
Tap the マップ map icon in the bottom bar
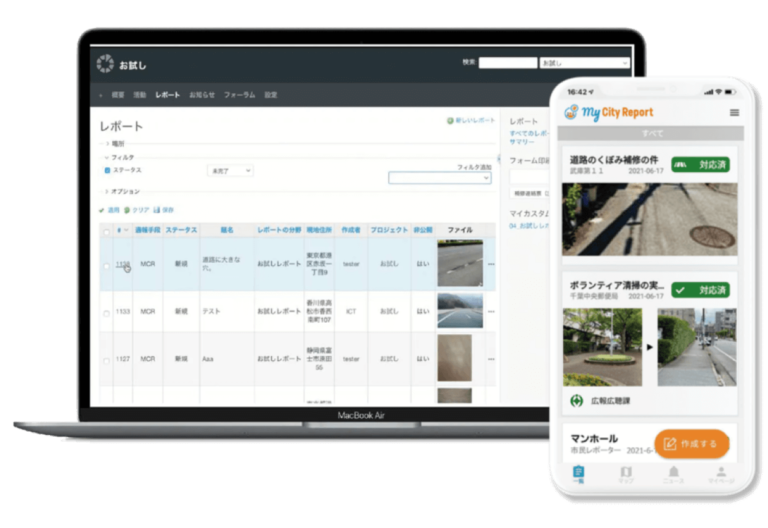[626, 474]
